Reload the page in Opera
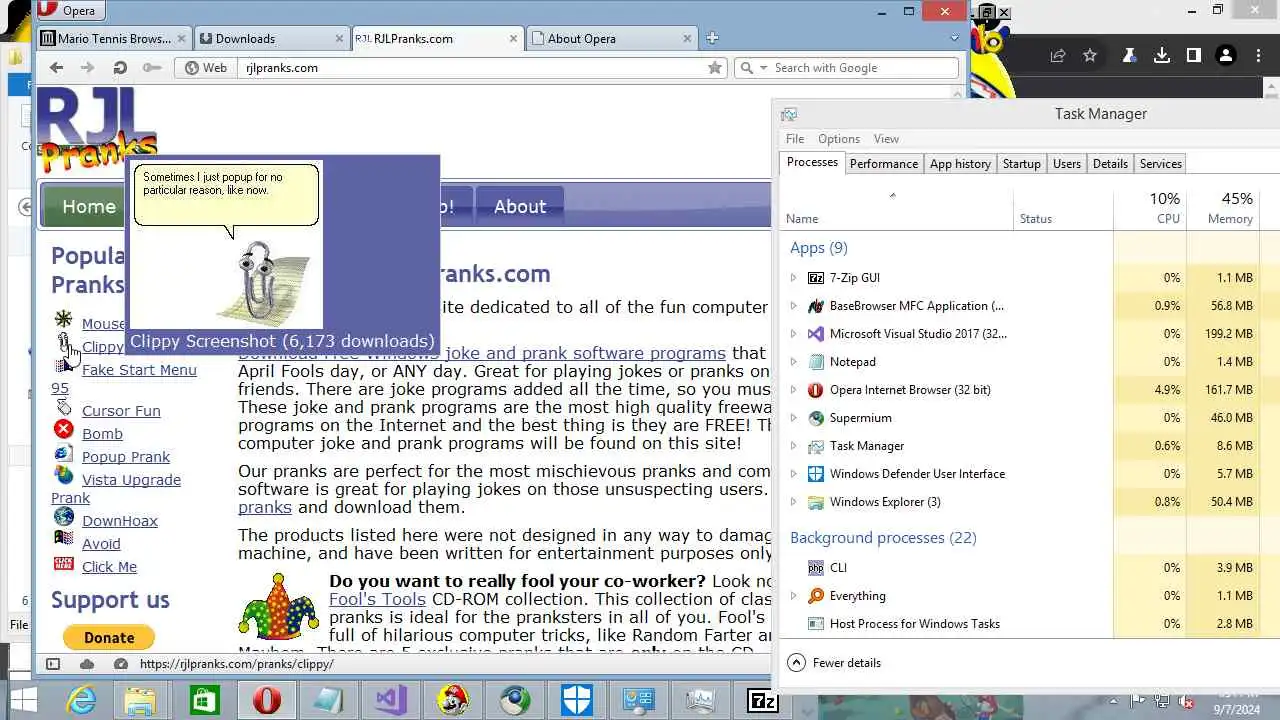This screenshot has width=1280, height=720. click(x=120, y=68)
